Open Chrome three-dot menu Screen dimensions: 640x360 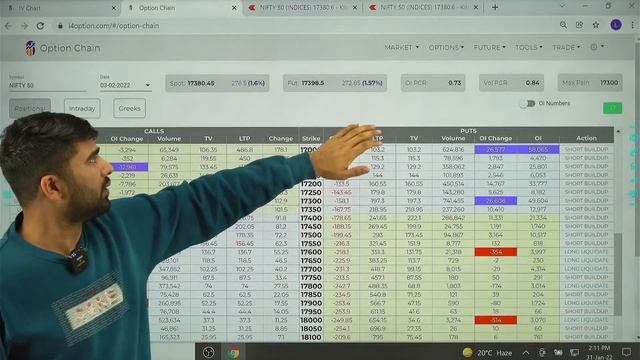[x=633, y=25]
